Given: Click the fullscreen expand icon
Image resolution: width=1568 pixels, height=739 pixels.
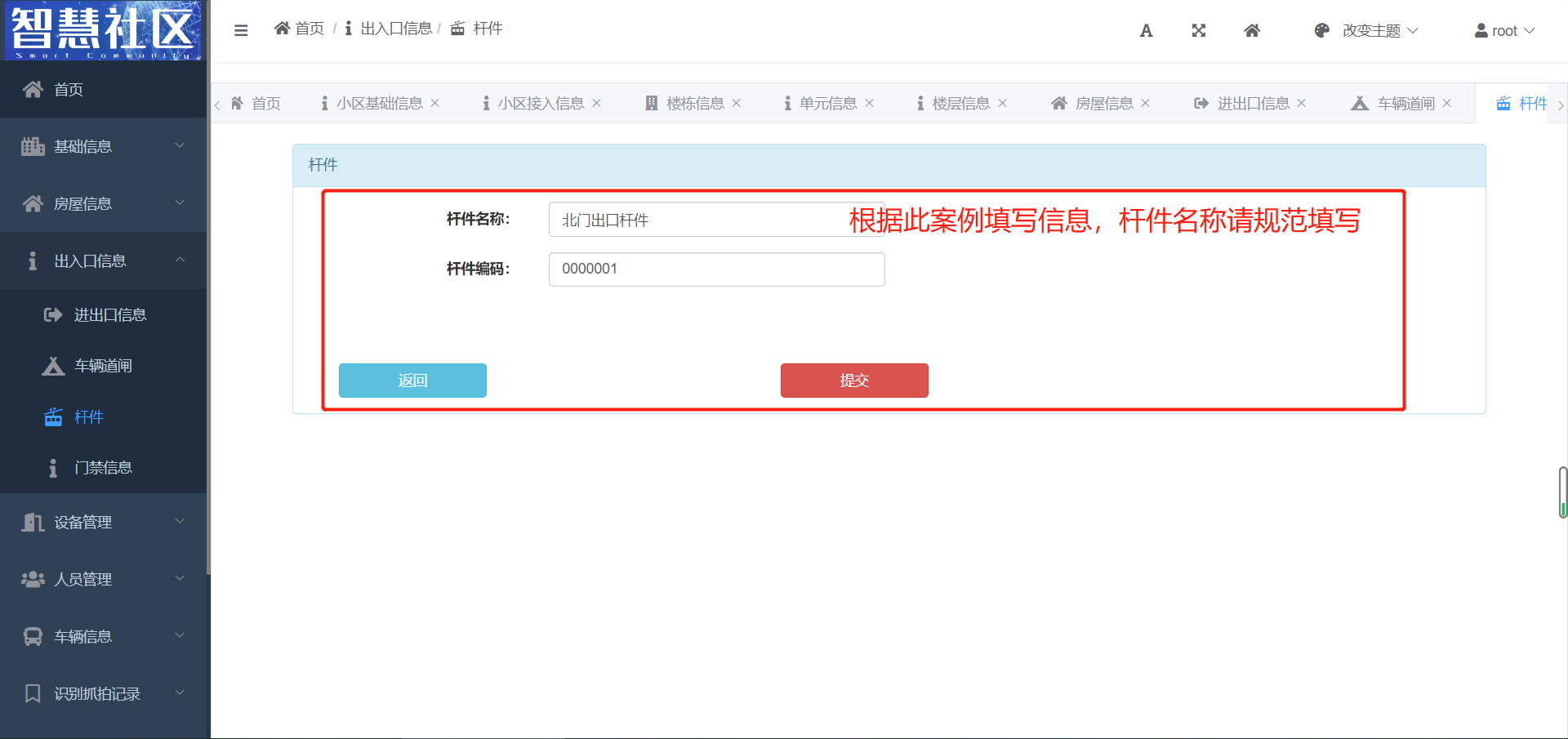Looking at the screenshot, I should pyautogui.click(x=1198, y=31).
